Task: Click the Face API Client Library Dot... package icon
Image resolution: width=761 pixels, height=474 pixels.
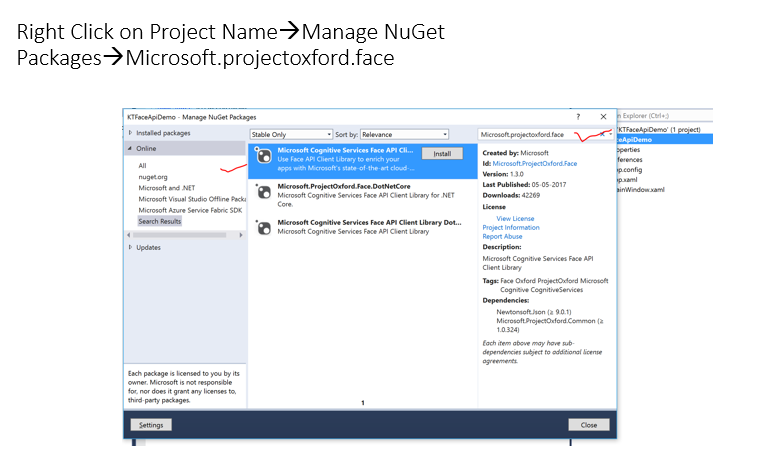Action: click(x=264, y=227)
